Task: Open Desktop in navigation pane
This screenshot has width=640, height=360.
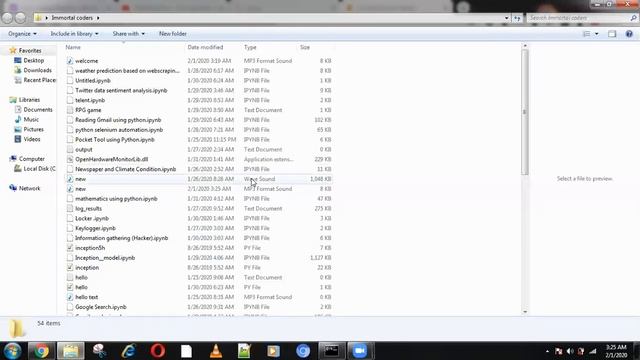Action: coord(33,60)
